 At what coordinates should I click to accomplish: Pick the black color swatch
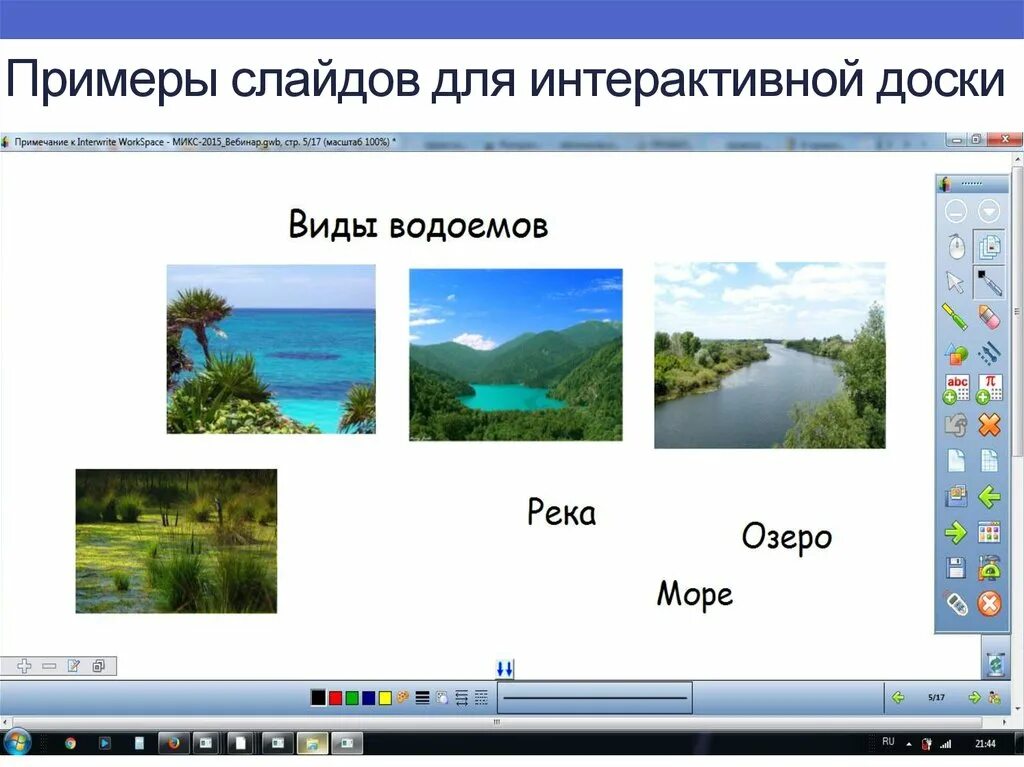(x=318, y=698)
